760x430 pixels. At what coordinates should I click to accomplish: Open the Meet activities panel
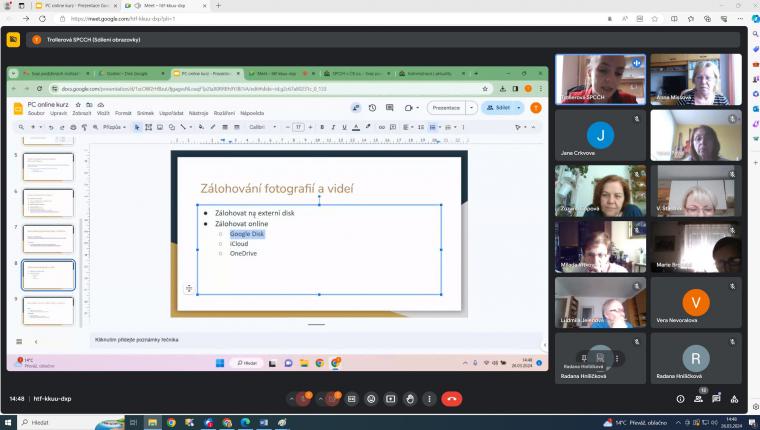[734, 399]
